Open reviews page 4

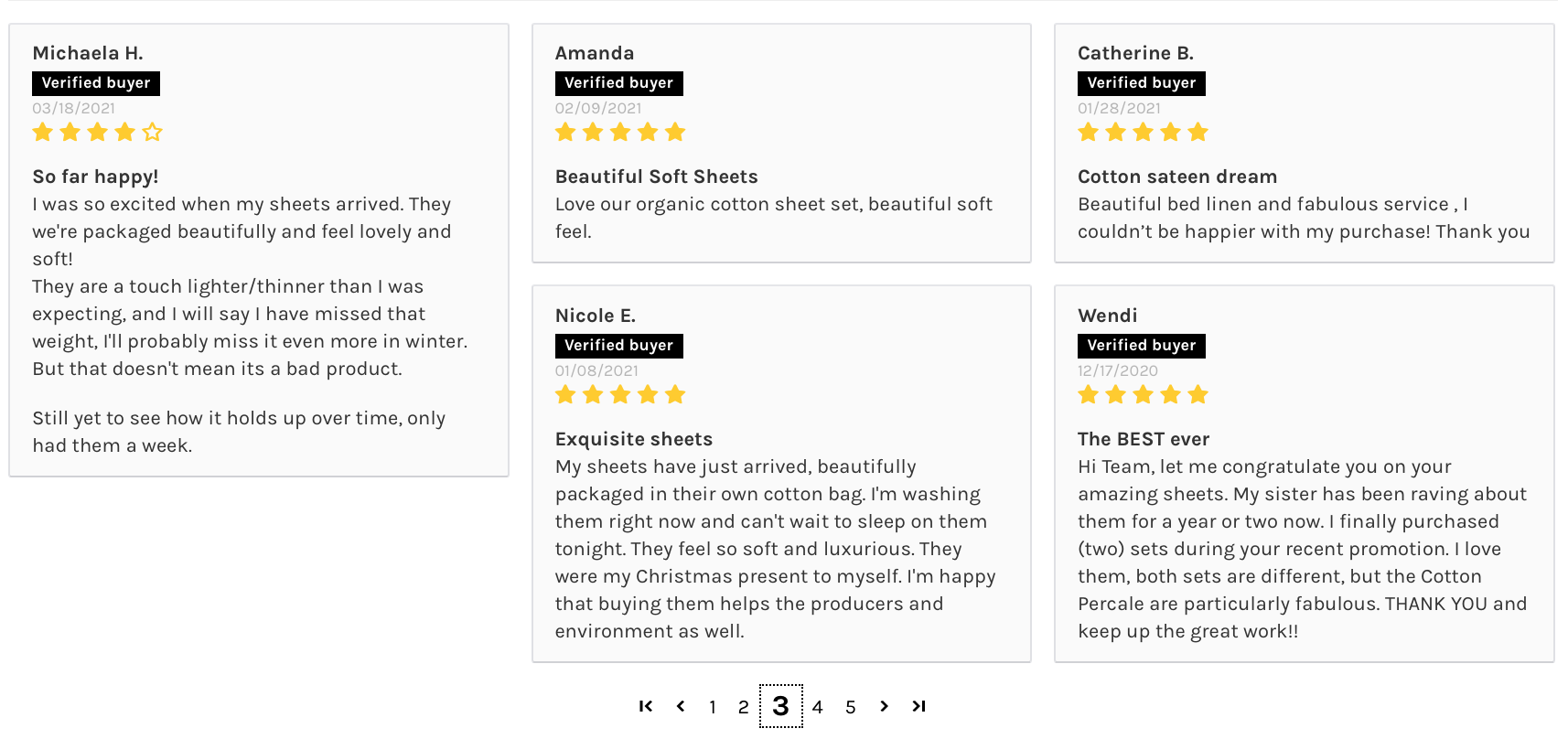click(818, 707)
